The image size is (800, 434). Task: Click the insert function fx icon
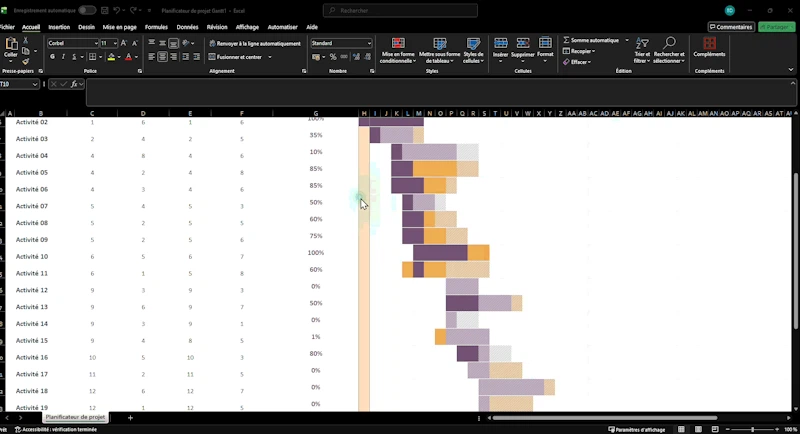pos(74,84)
